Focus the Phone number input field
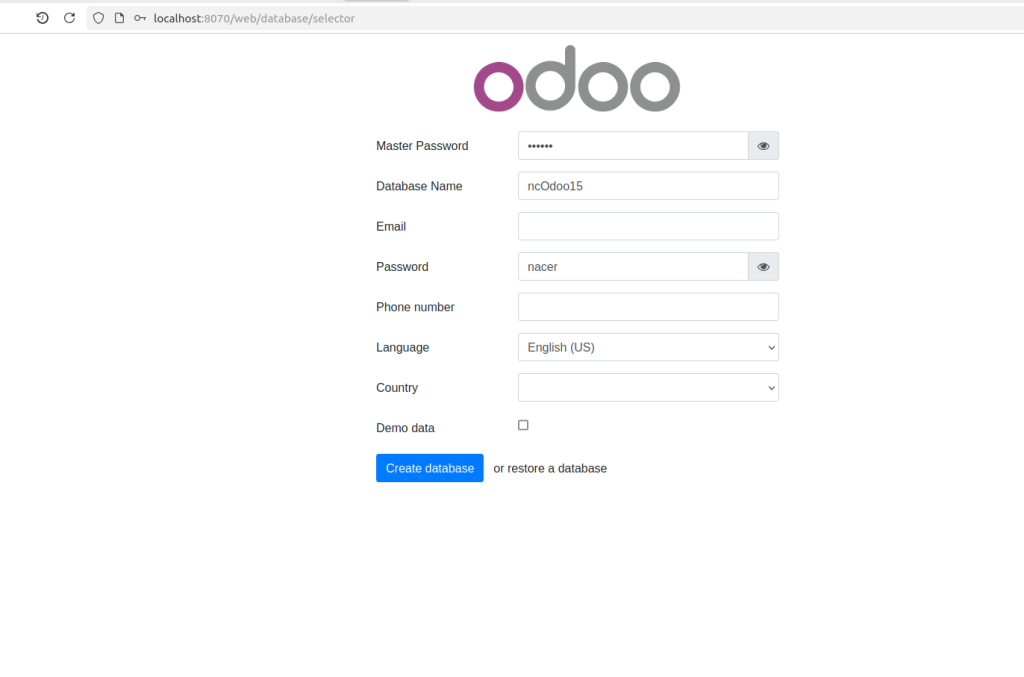 tap(648, 307)
